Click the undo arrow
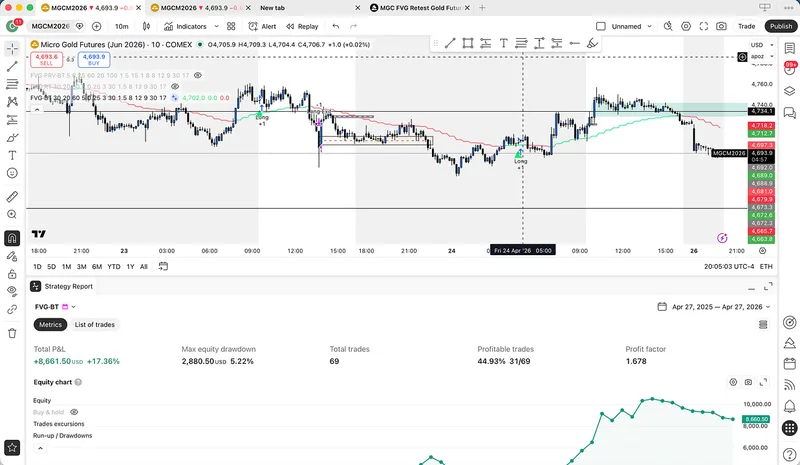This screenshot has height=465, width=800. pos(335,26)
